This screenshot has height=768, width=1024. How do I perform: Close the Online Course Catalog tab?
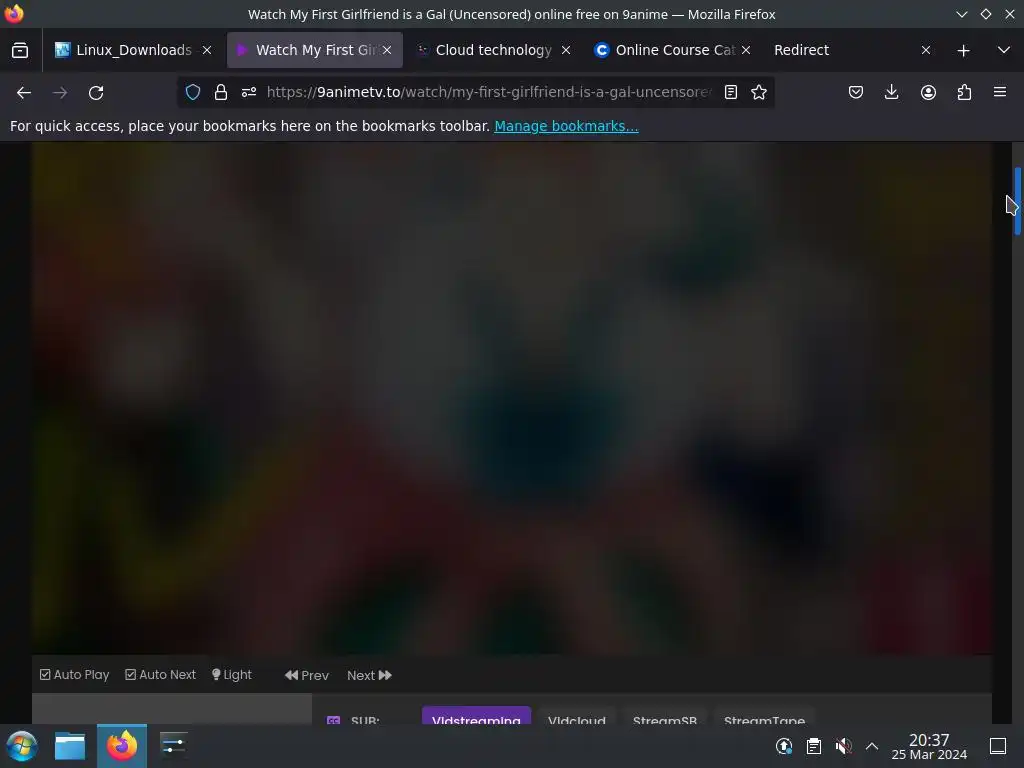746,50
